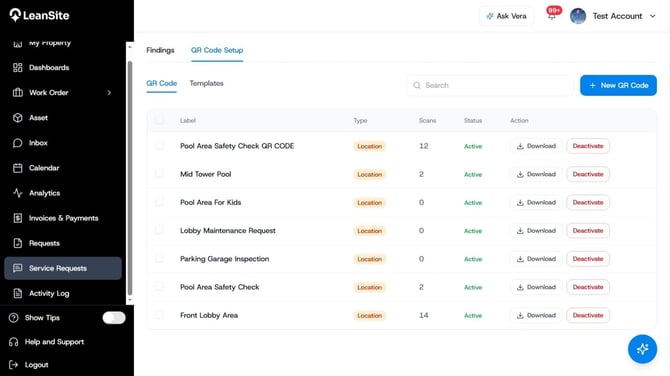This screenshot has height=376, width=670.
Task: Deactivate Pool Area Safety Check QR CODE
Action: pyautogui.click(x=588, y=146)
